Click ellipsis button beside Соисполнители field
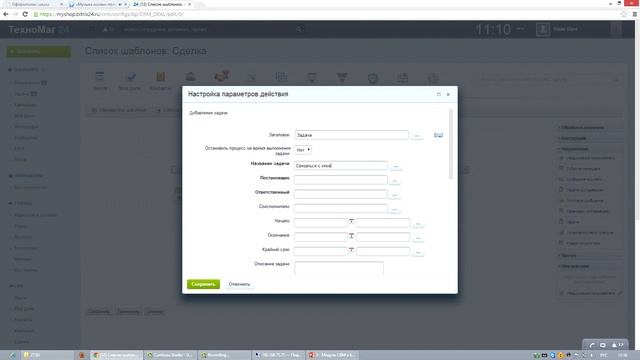The height and width of the screenshot is (360, 640). coord(394,209)
